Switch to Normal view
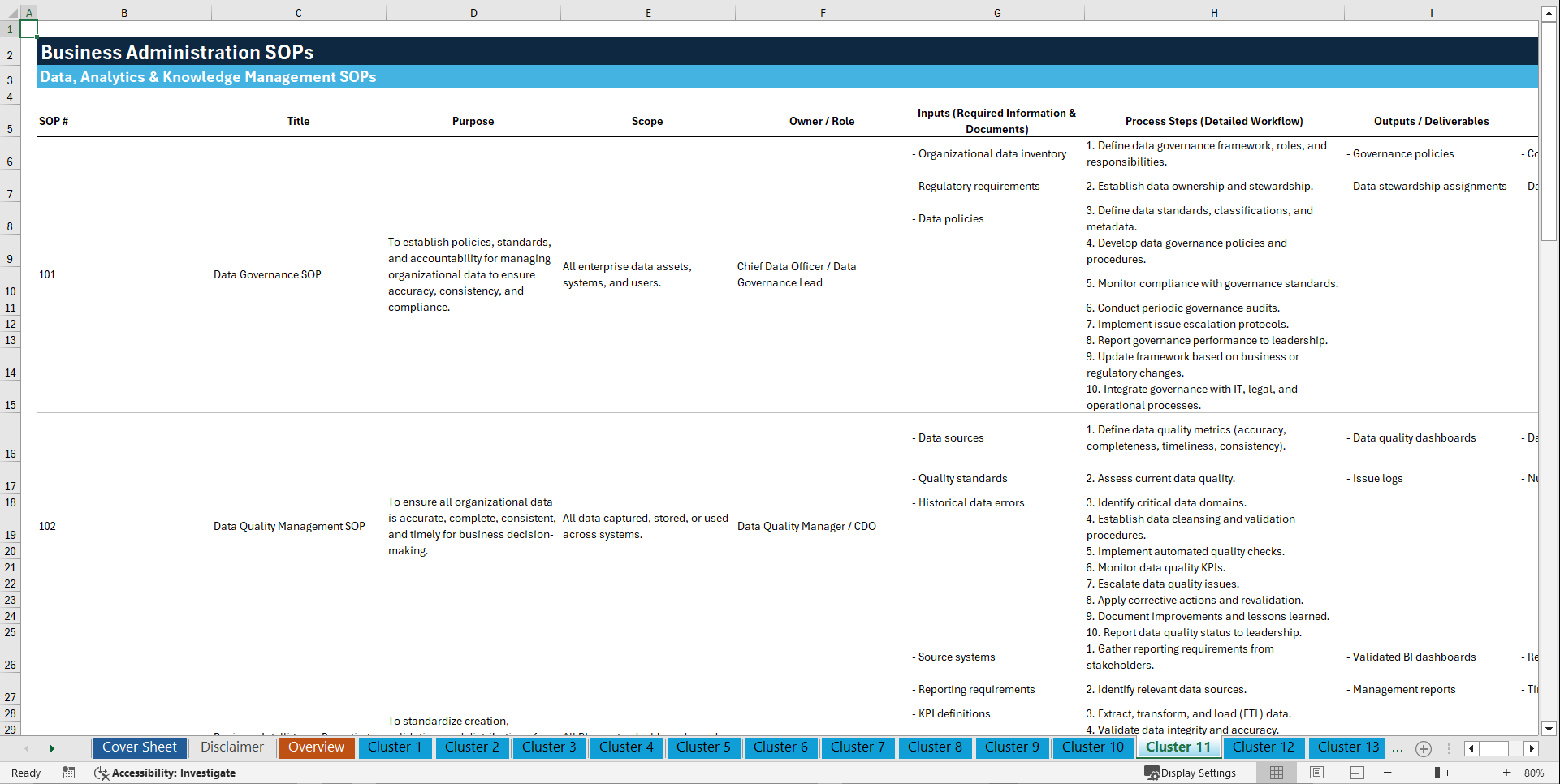The width and height of the screenshot is (1560, 784). [1275, 773]
